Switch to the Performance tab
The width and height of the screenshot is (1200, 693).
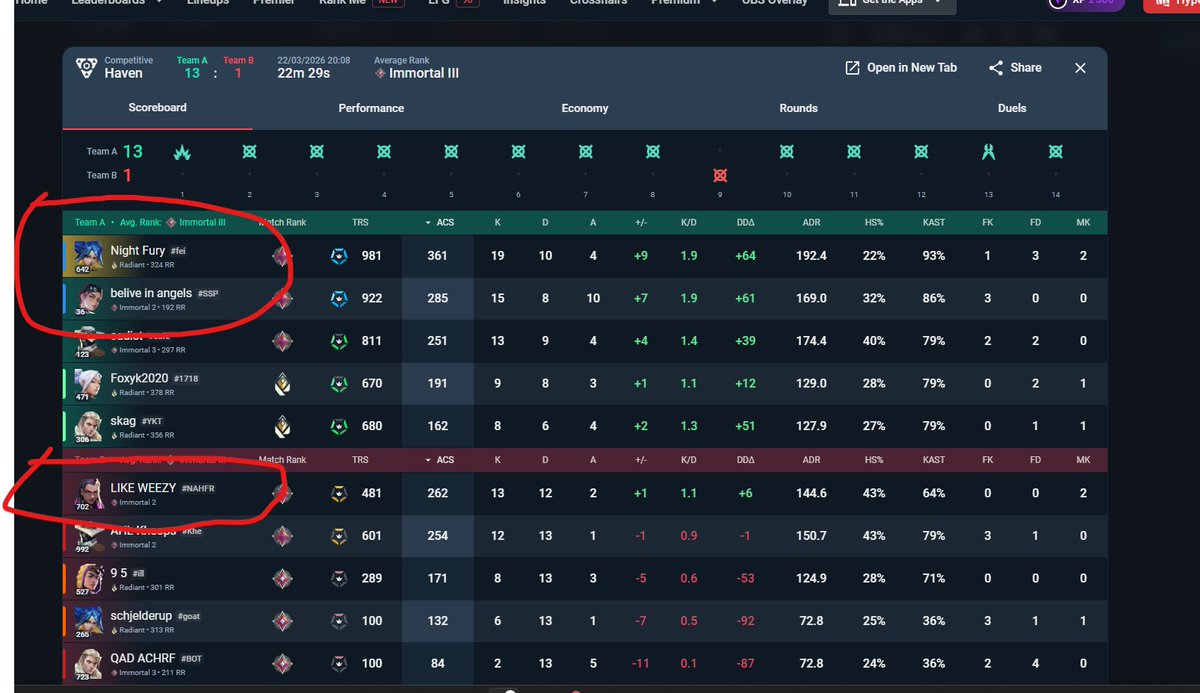[371, 108]
